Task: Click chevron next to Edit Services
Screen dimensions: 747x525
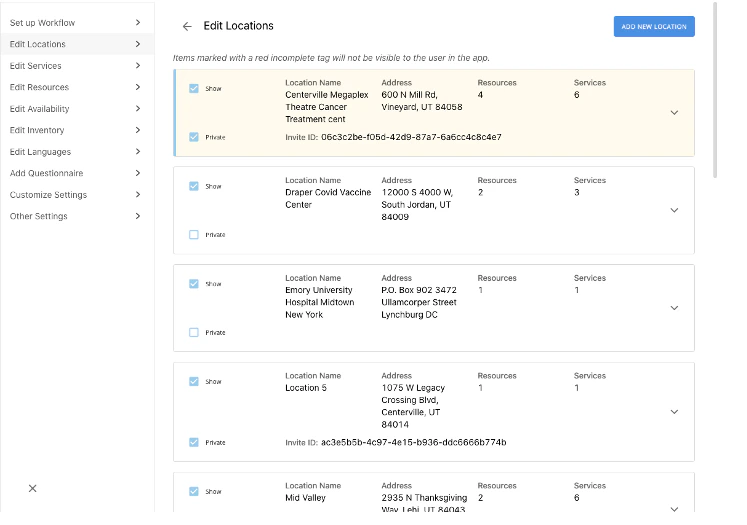Action: click(x=138, y=66)
